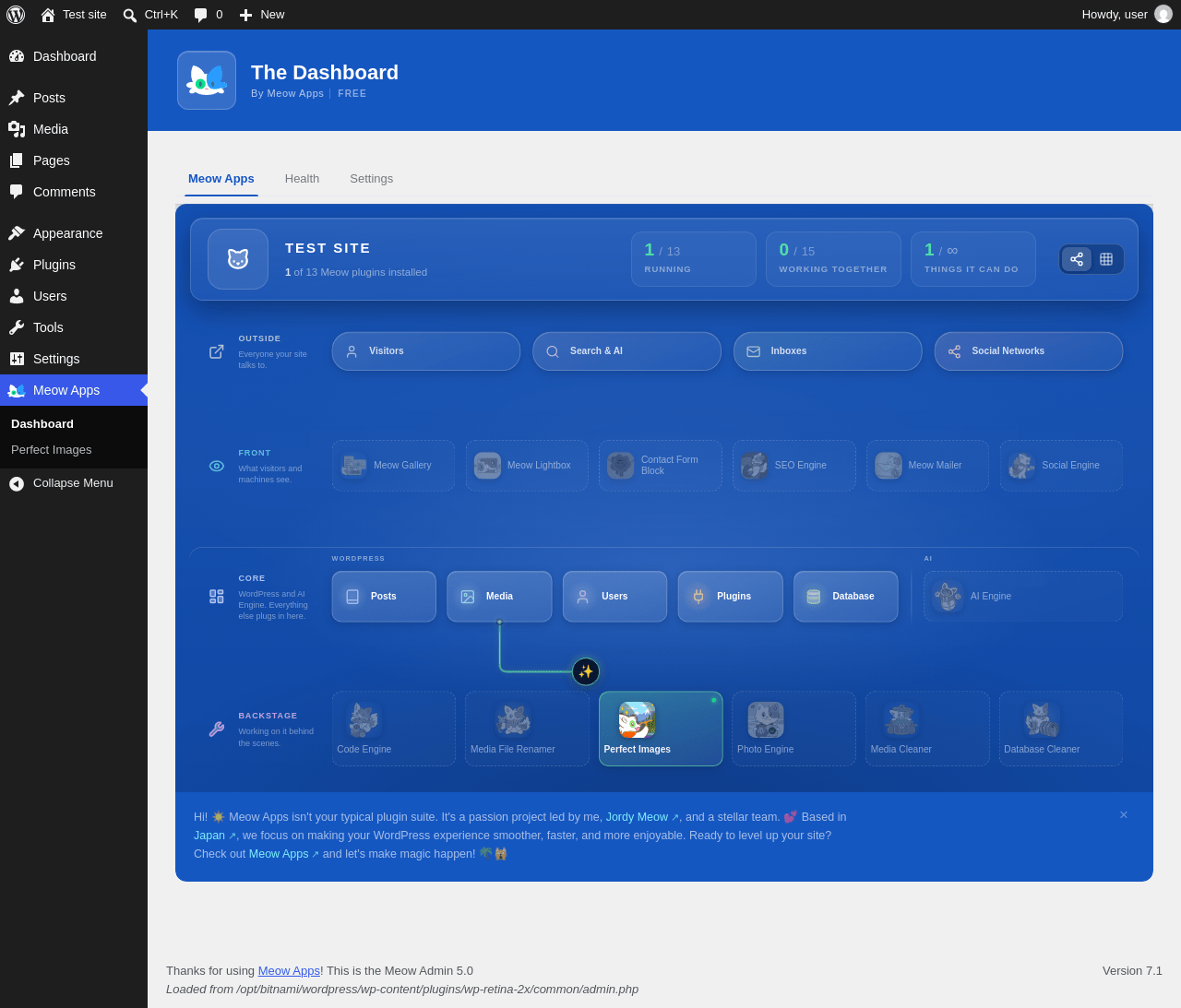Go to Pages in the sidebar
The image size is (1181, 1008).
74,160
